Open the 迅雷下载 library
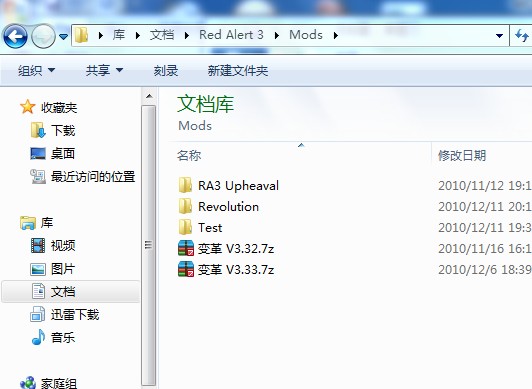532x389 pixels. (x=75, y=314)
